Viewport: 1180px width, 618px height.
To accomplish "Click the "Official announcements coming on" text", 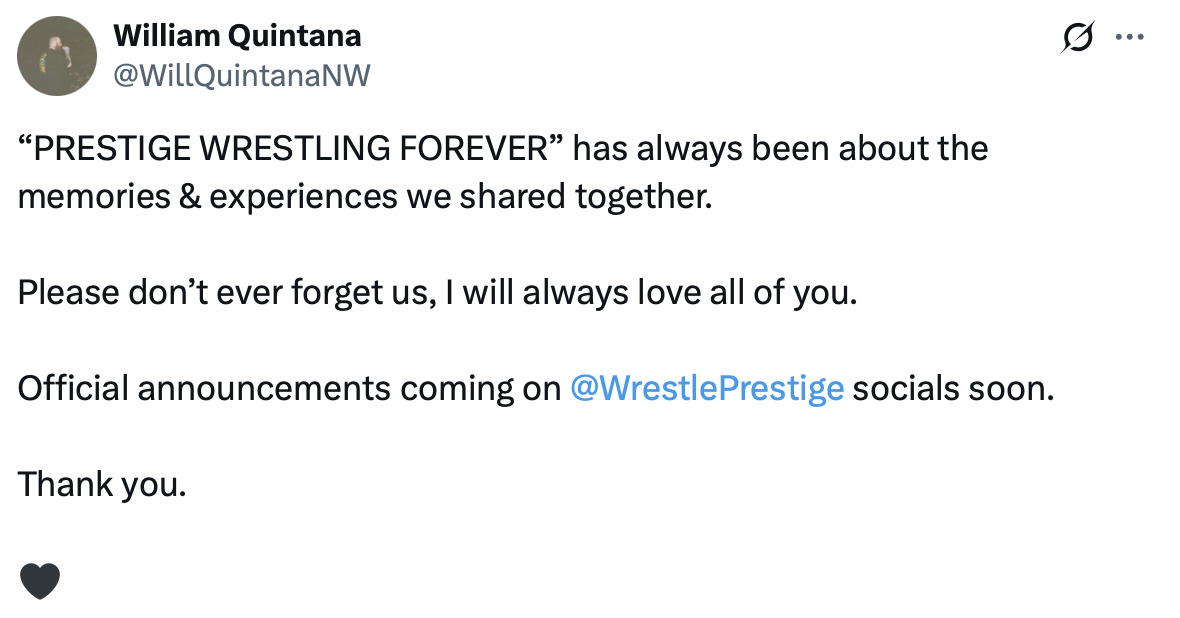I will [x=289, y=388].
